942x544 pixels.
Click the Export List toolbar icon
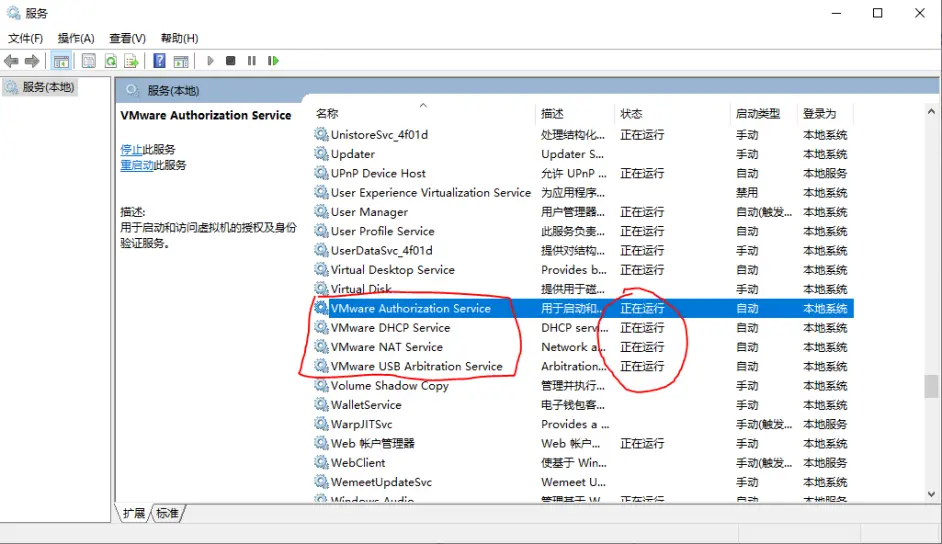click(131, 61)
